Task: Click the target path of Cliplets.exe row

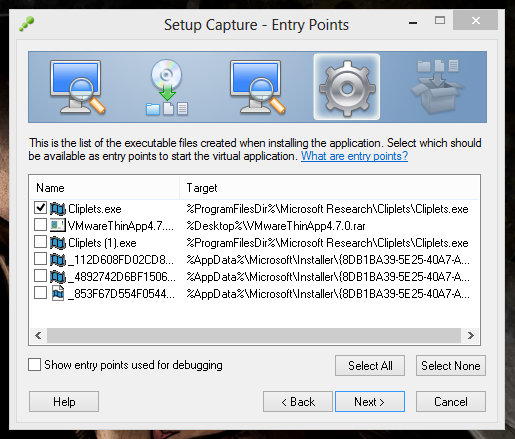Action: pyautogui.click(x=327, y=209)
